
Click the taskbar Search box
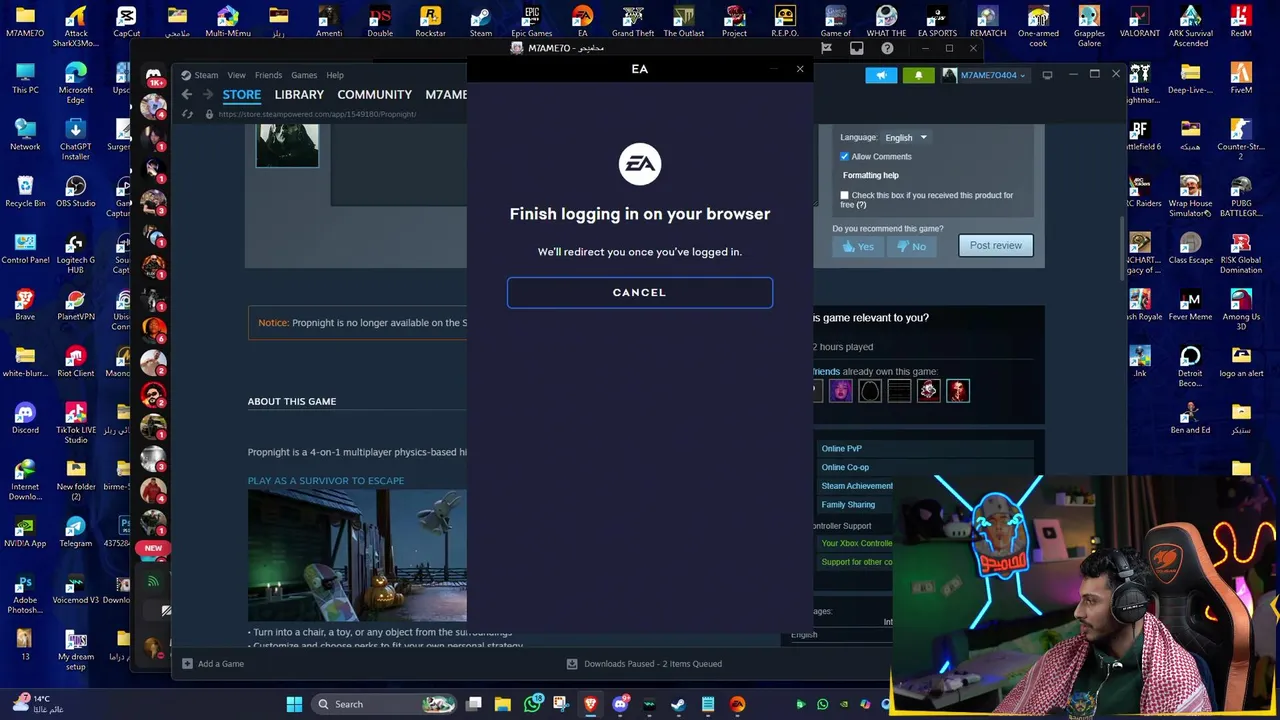pos(384,704)
